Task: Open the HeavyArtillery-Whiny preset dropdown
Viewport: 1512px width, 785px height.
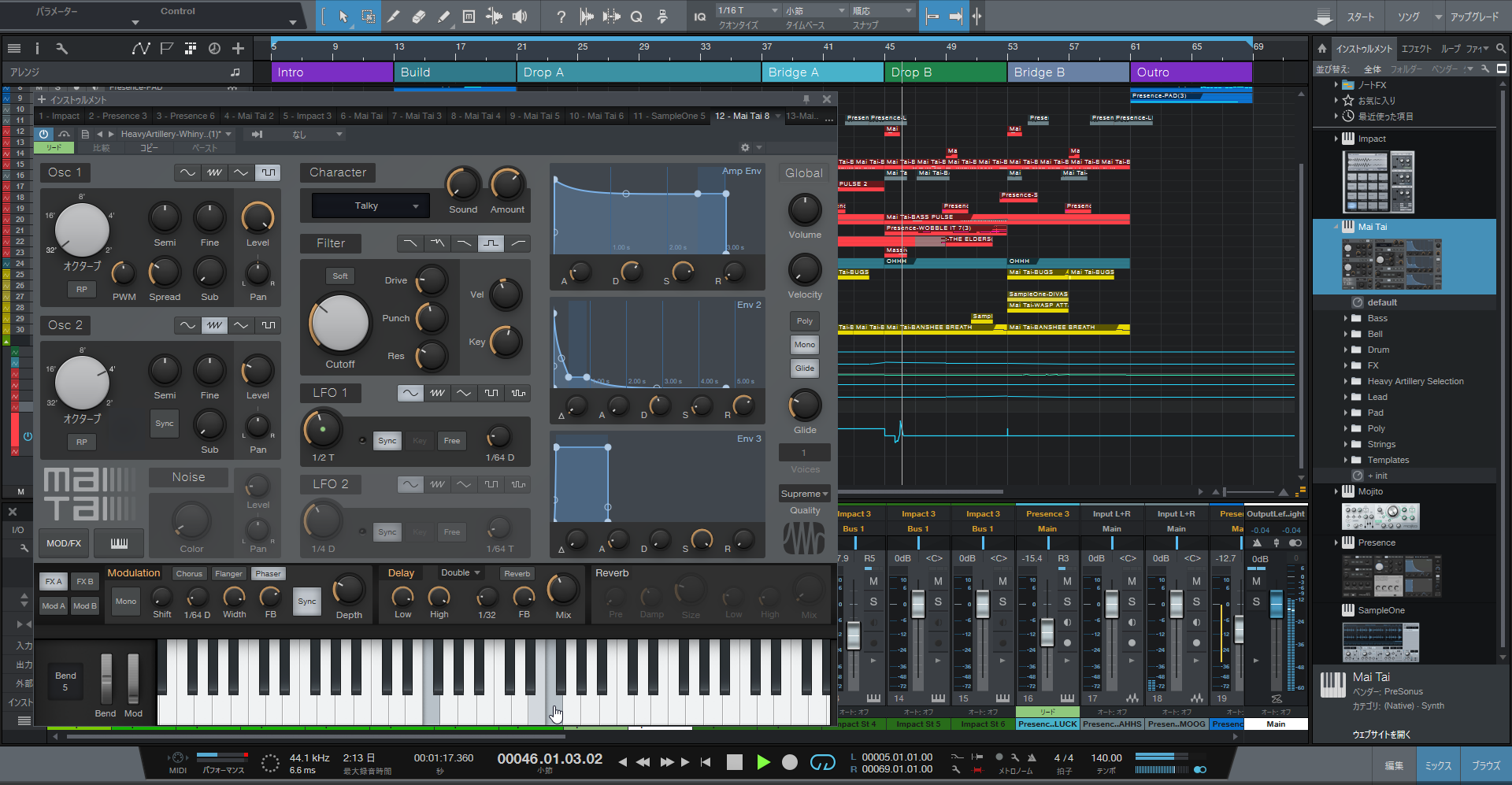Action: [176, 135]
